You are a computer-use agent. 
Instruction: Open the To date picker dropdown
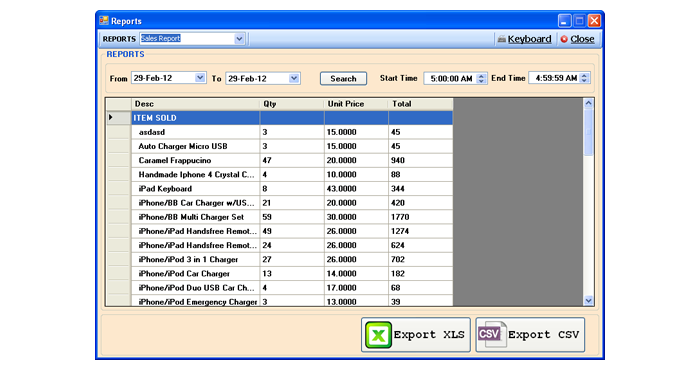pyautogui.click(x=294, y=78)
